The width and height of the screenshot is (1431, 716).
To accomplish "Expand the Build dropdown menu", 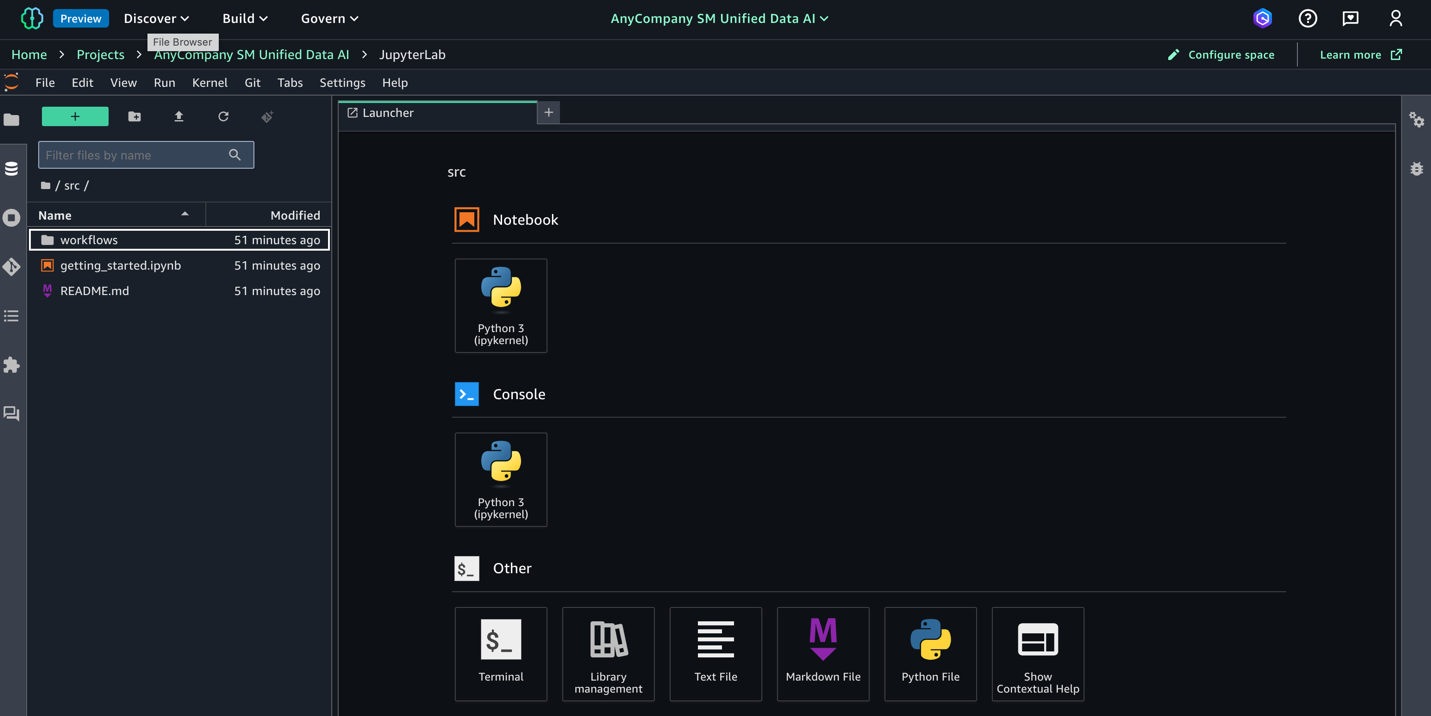I will pos(245,19).
